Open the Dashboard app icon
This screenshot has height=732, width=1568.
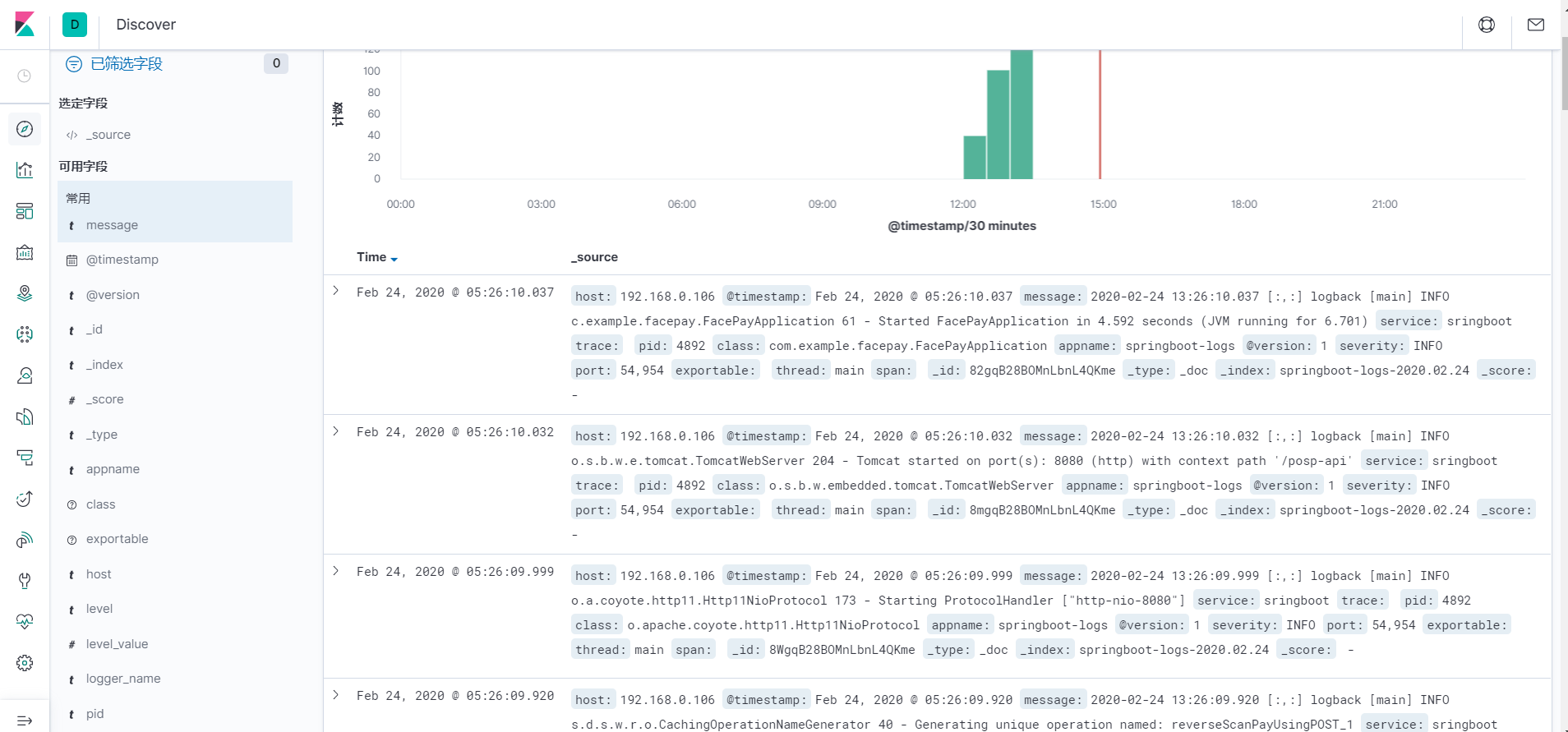point(25,211)
